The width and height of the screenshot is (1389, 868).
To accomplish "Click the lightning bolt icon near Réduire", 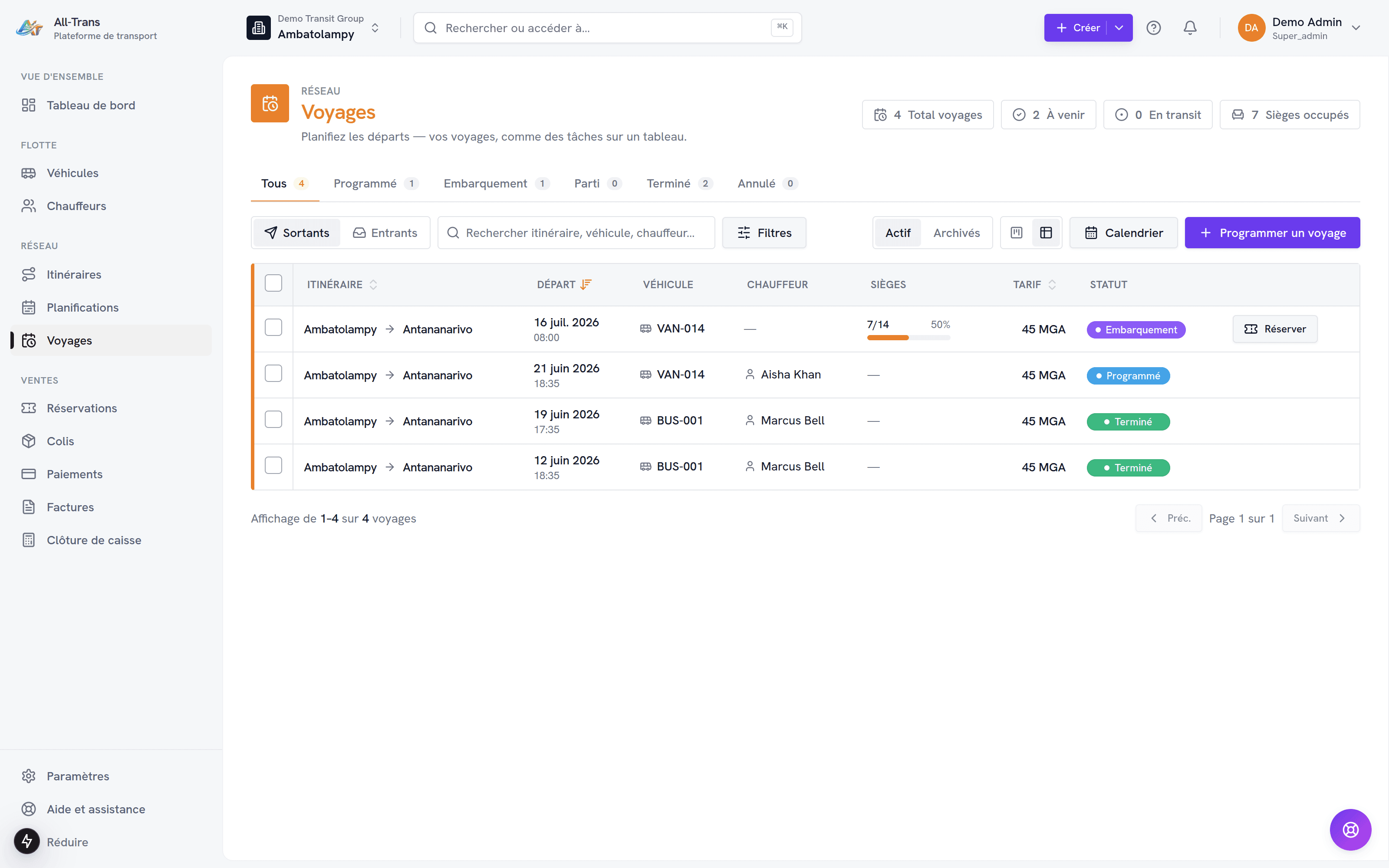I will (26, 841).
